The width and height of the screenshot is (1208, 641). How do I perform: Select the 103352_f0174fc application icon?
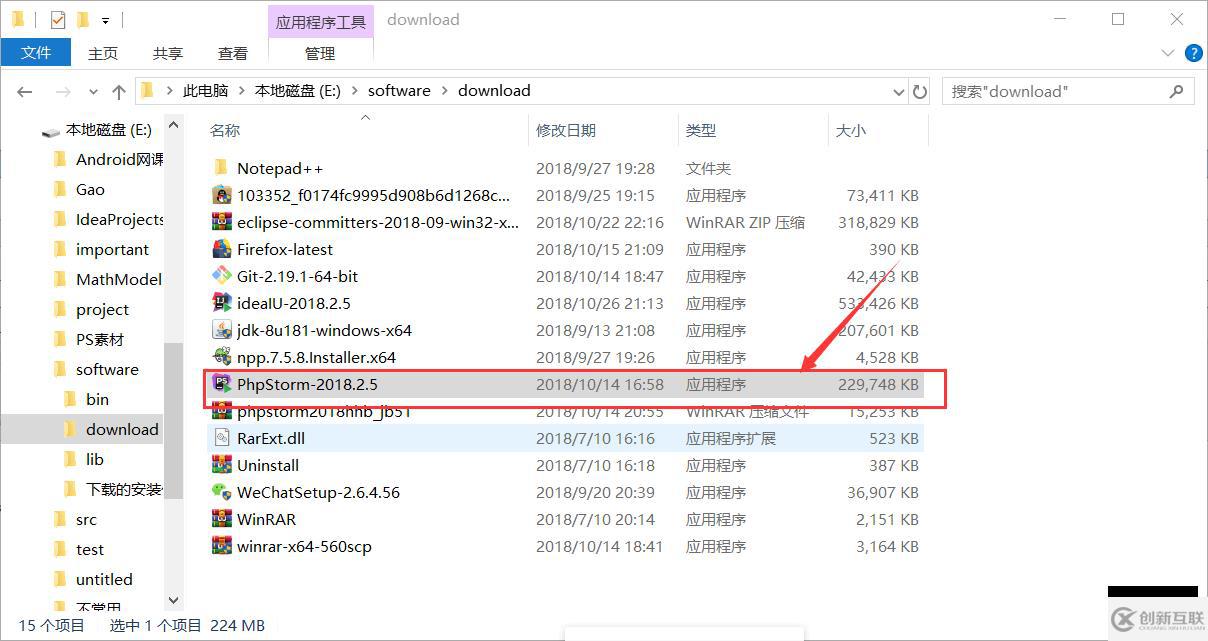[222, 195]
